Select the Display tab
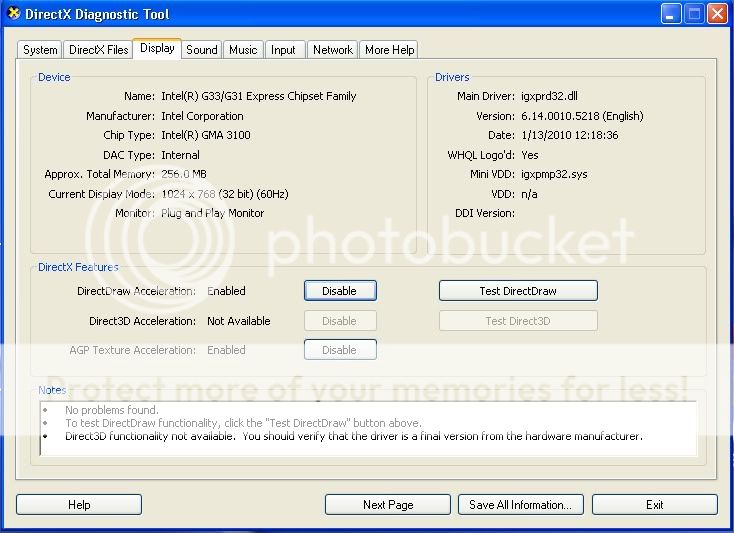This screenshot has width=734, height=533. coord(157,48)
